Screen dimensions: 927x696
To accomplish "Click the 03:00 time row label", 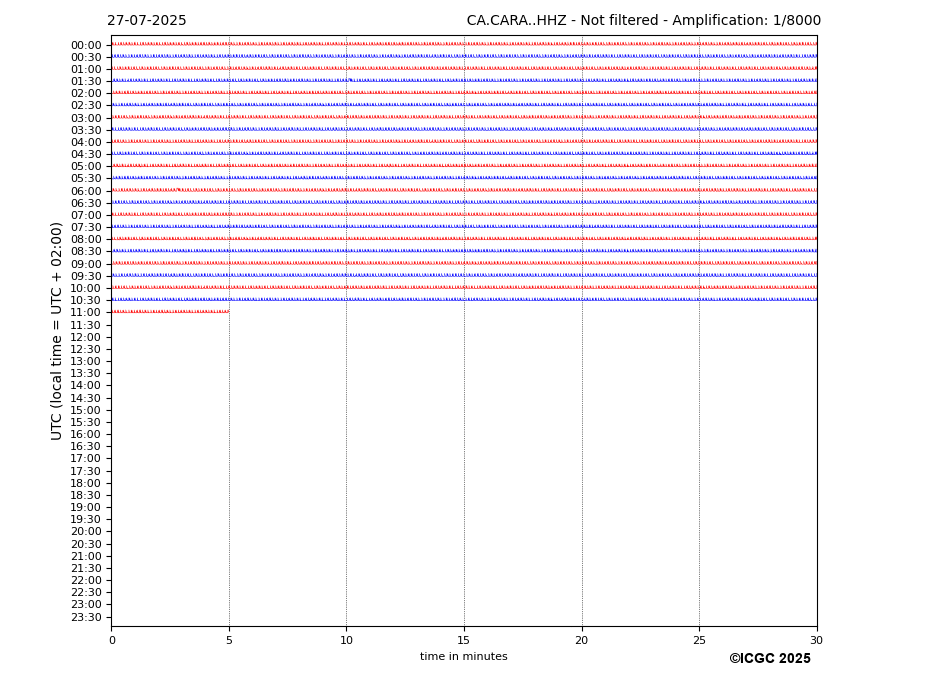I will pyautogui.click(x=86, y=118).
